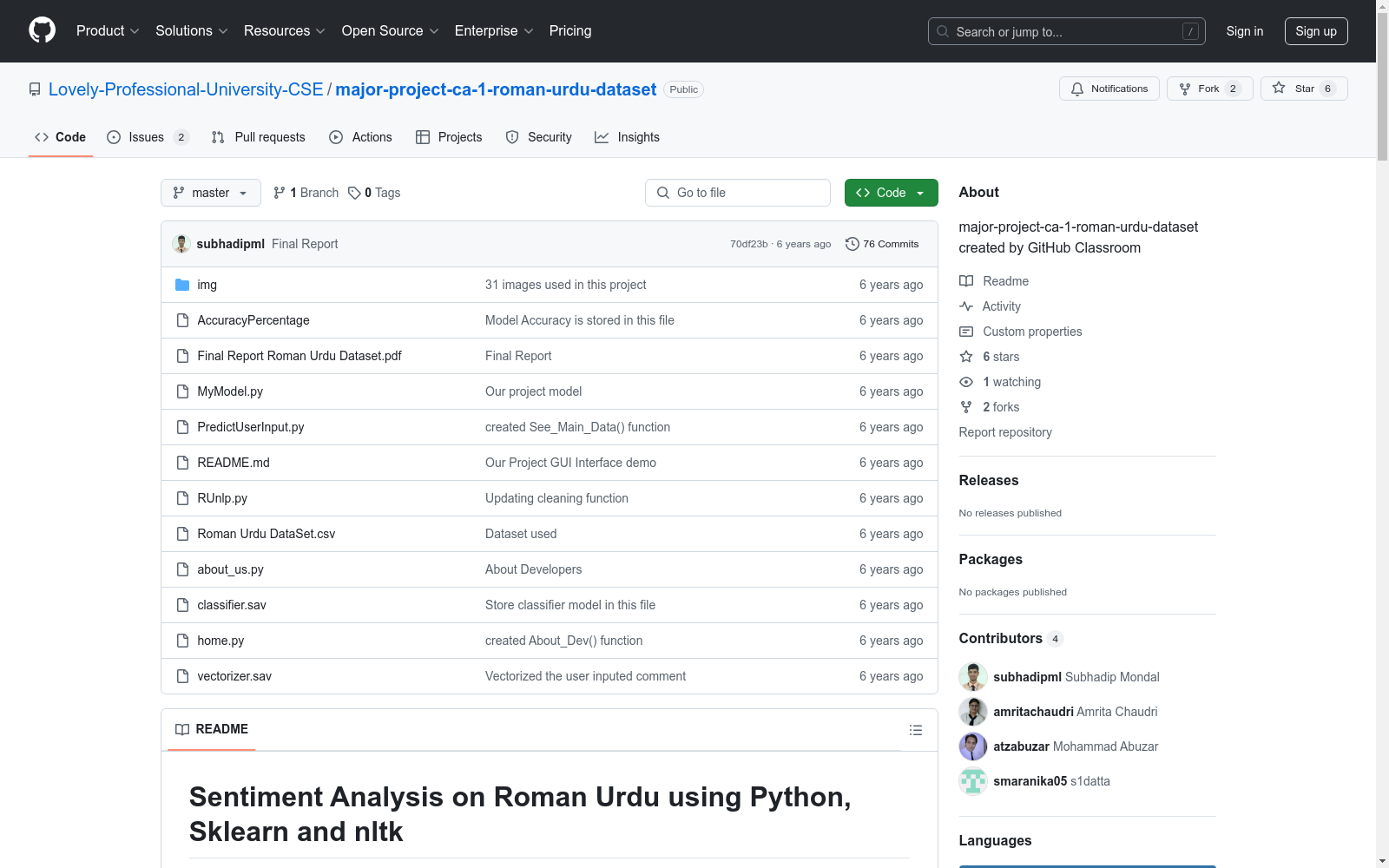1389x868 pixels.
Task: Open Roman Urdu DataSet.csv file
Action: [x=267, y=534]
